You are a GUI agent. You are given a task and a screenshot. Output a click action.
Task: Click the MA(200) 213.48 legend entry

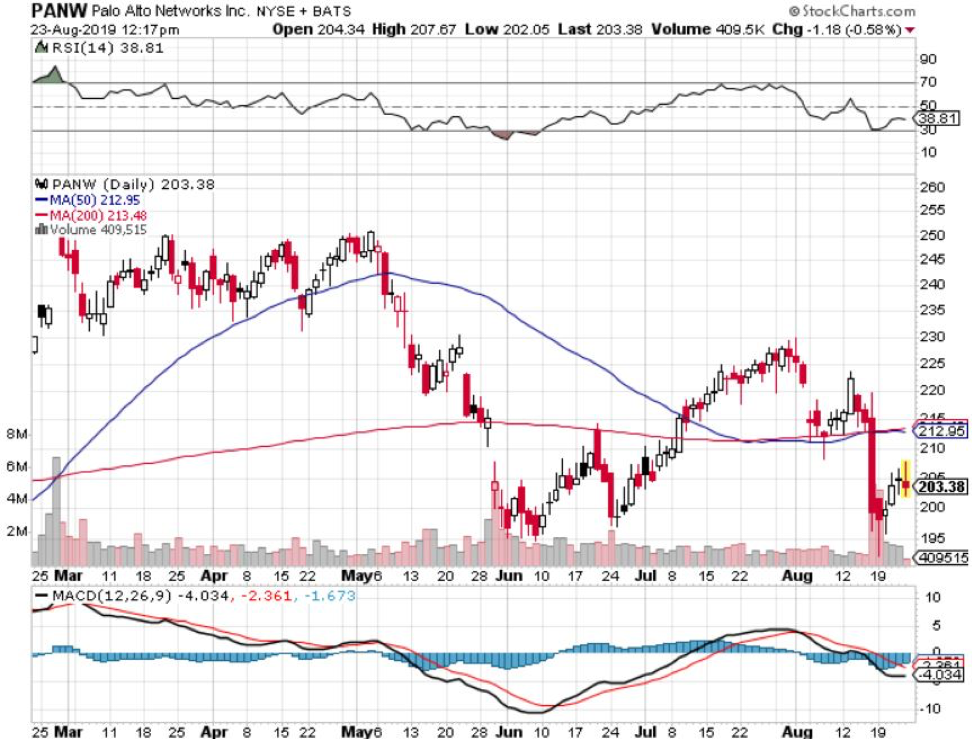[x=91, y=215]
